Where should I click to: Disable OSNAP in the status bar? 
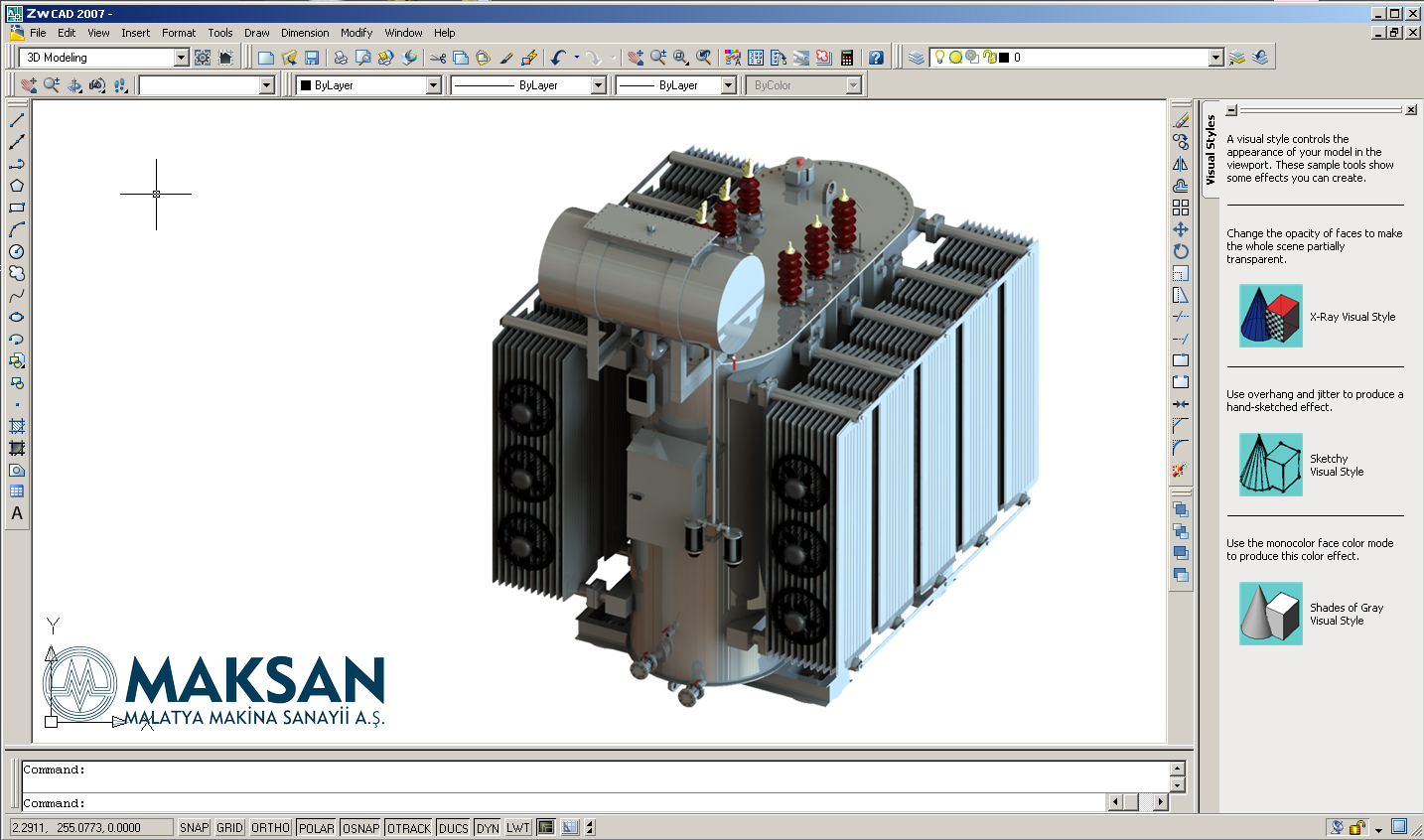click(x=360, y=828)
